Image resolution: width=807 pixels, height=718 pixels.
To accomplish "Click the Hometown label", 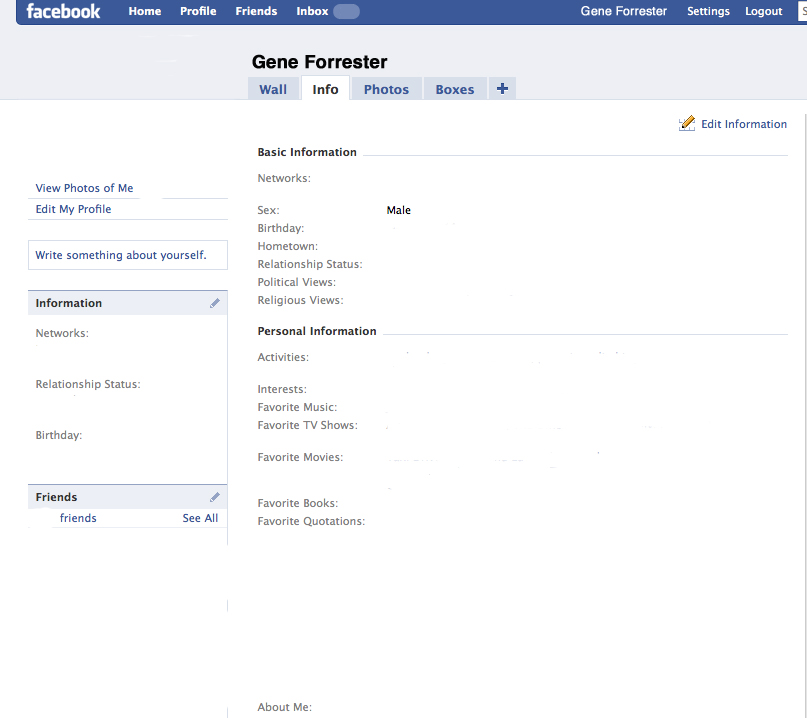I will [x=288, y=246].
